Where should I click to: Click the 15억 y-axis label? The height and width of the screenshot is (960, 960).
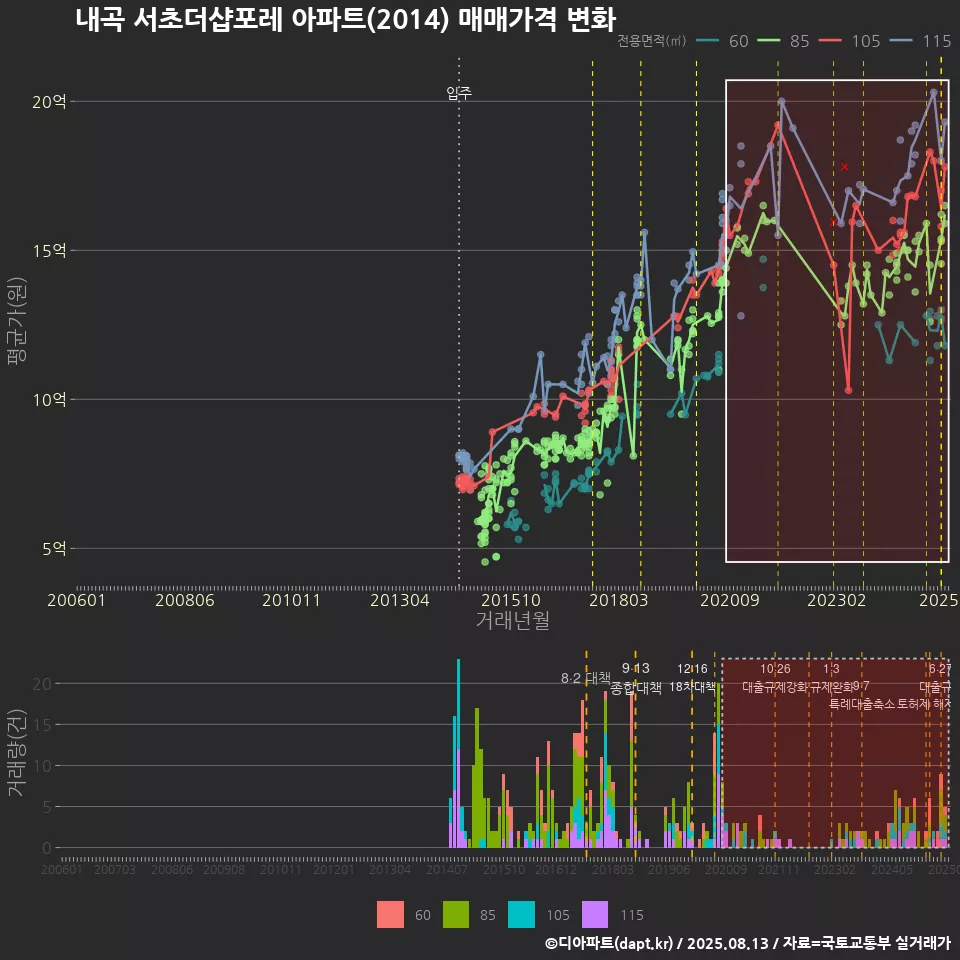(x=49, y=250)
